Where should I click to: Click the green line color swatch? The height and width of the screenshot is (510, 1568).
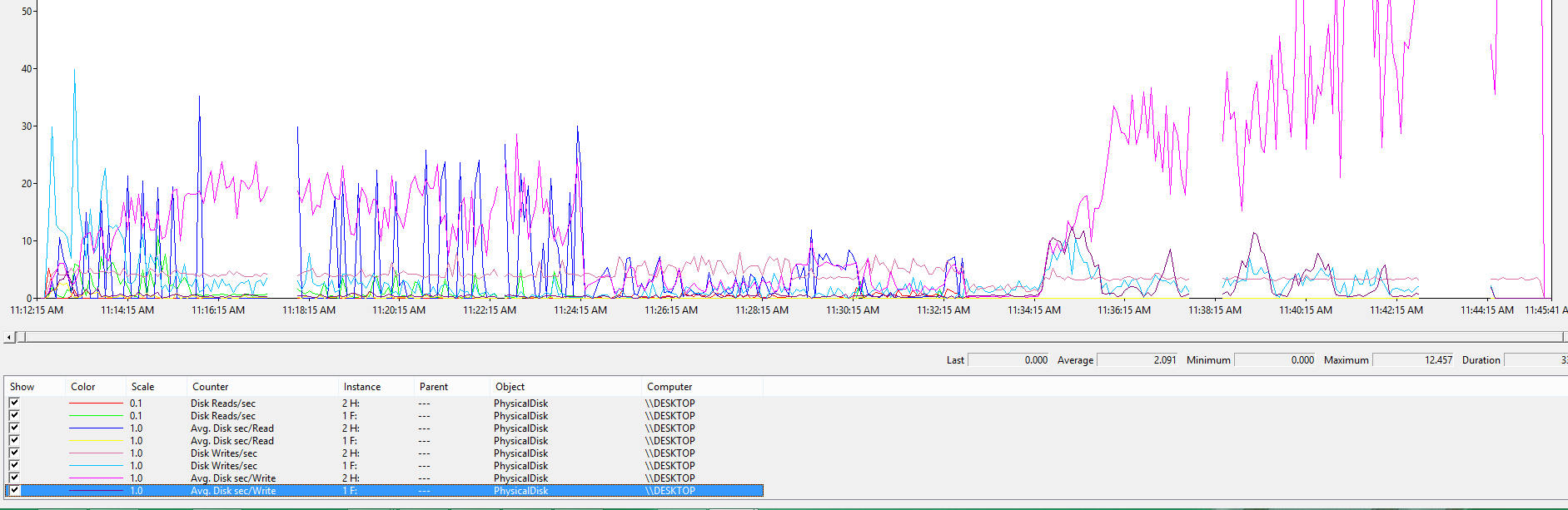(x=96, y=415)
